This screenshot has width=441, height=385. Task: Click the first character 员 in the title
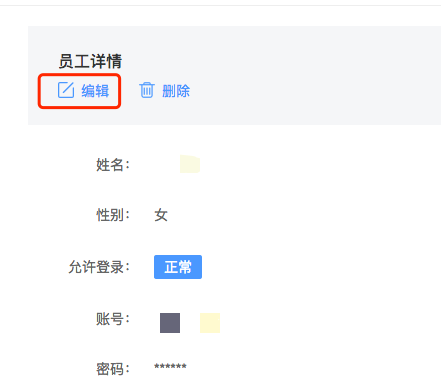66,61
